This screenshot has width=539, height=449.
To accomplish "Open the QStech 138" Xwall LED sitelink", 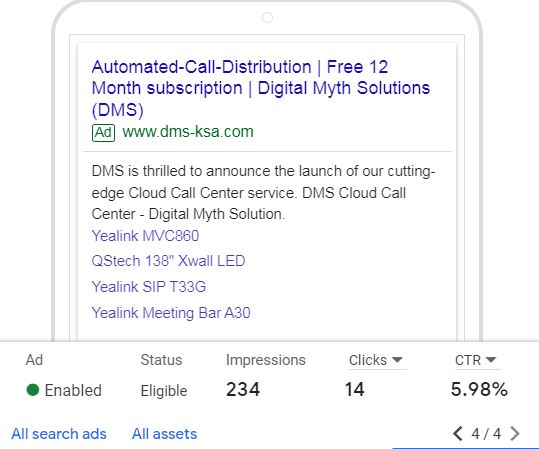I will (x=168, y=261).
